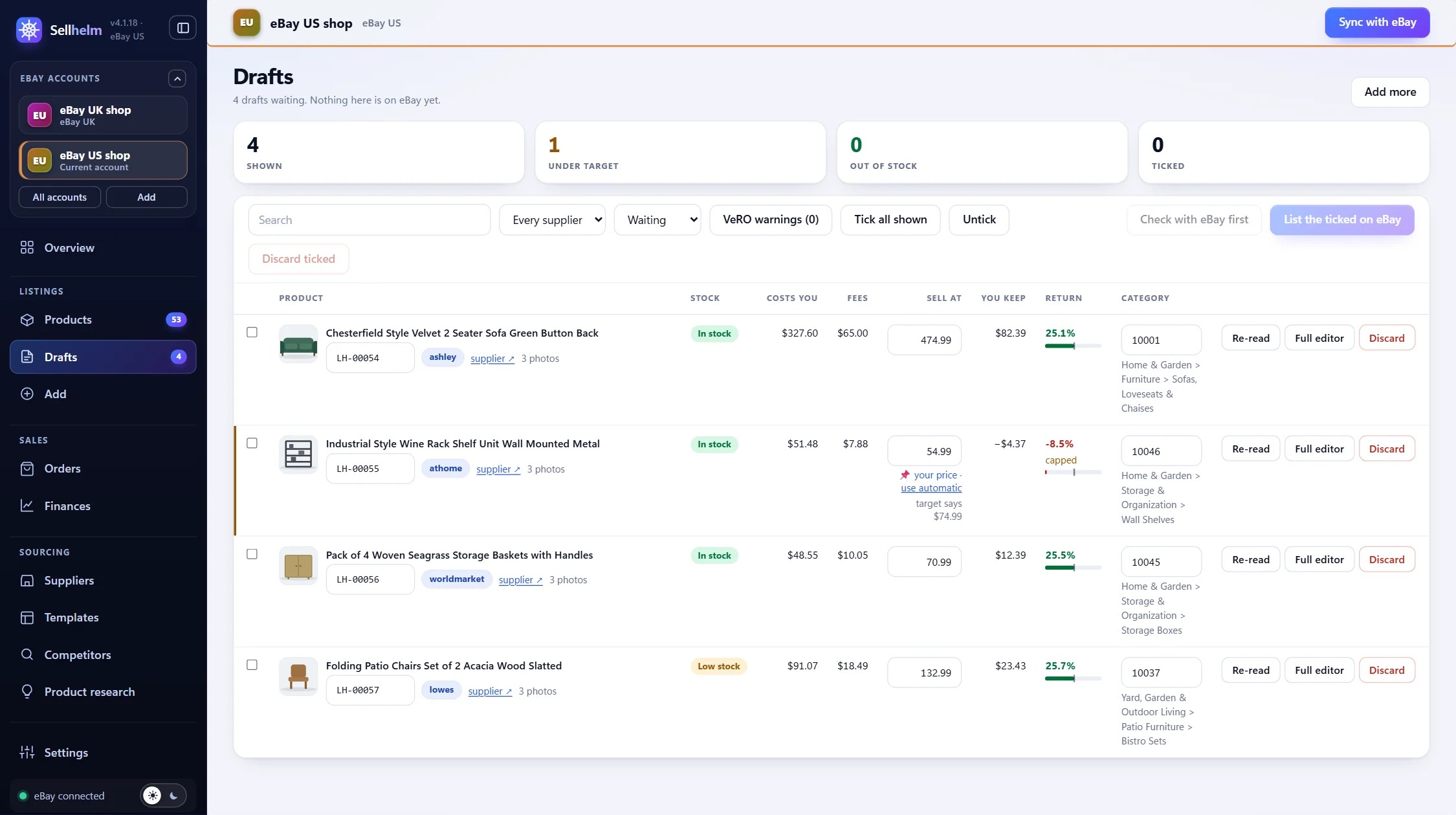This screenshot has width=1456, height=815.
Task: Open the Waiting status dropdown
Action: (x=657, y=220)
